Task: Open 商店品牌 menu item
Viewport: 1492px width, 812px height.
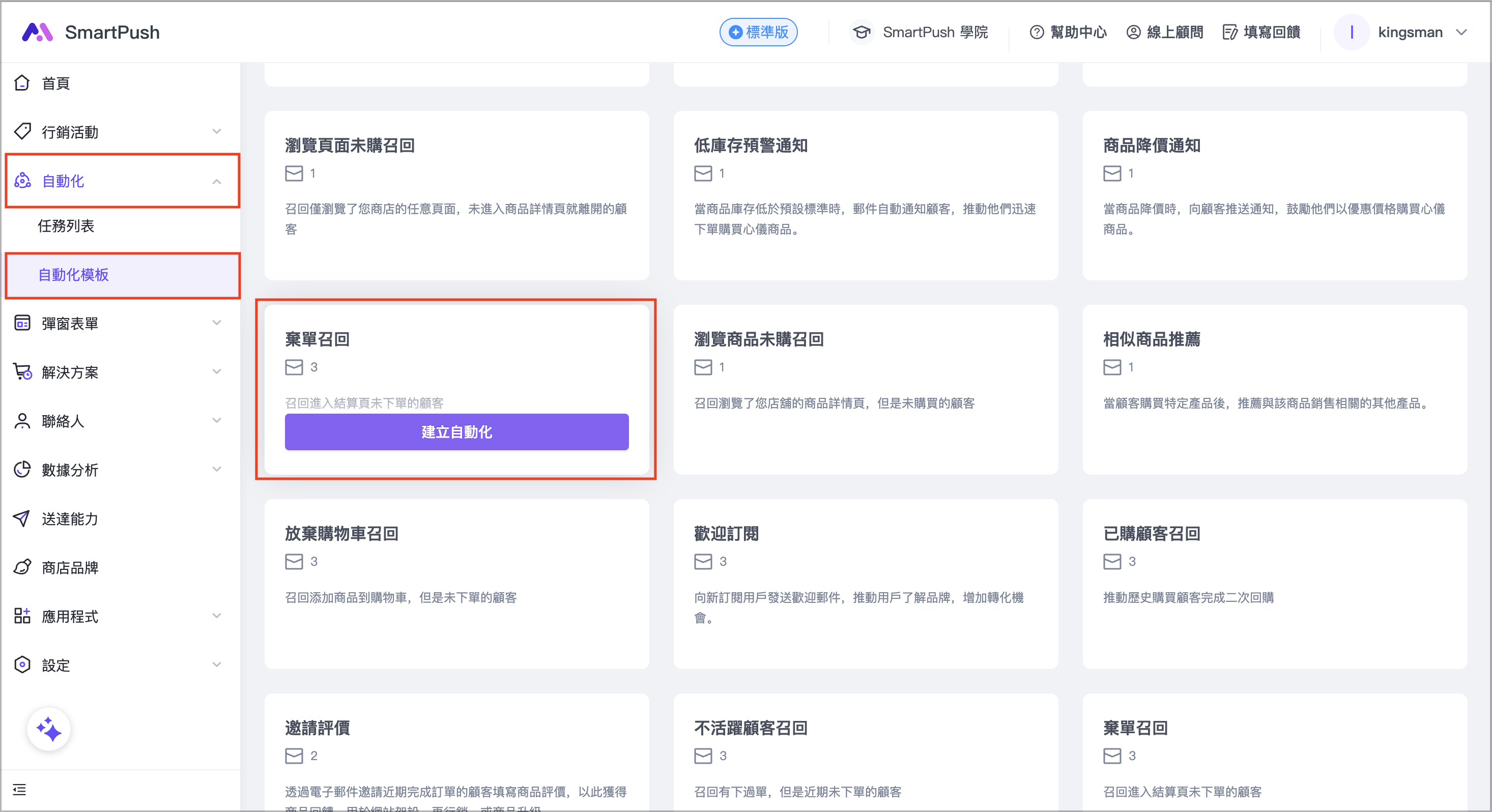Action: click(70, 568)
